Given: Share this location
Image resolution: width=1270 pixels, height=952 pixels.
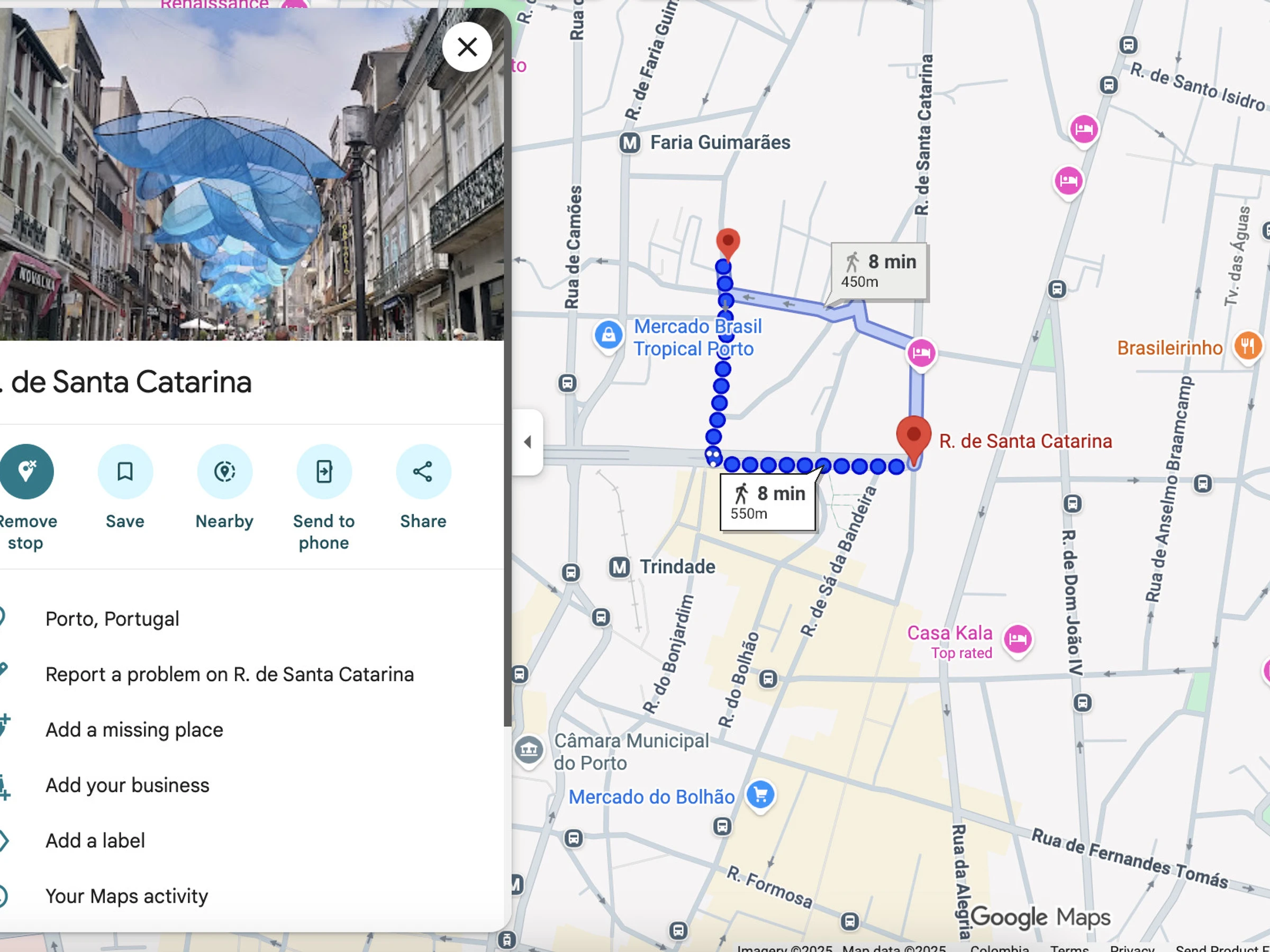Looking at the screenshot, I should 423,471.
